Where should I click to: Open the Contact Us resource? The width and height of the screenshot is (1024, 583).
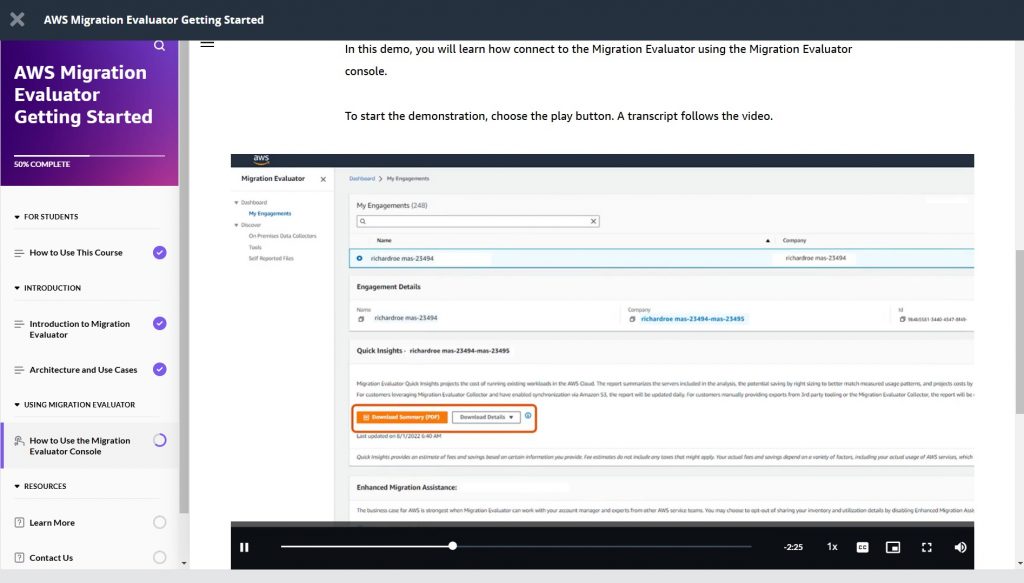[x=51, y=558]
